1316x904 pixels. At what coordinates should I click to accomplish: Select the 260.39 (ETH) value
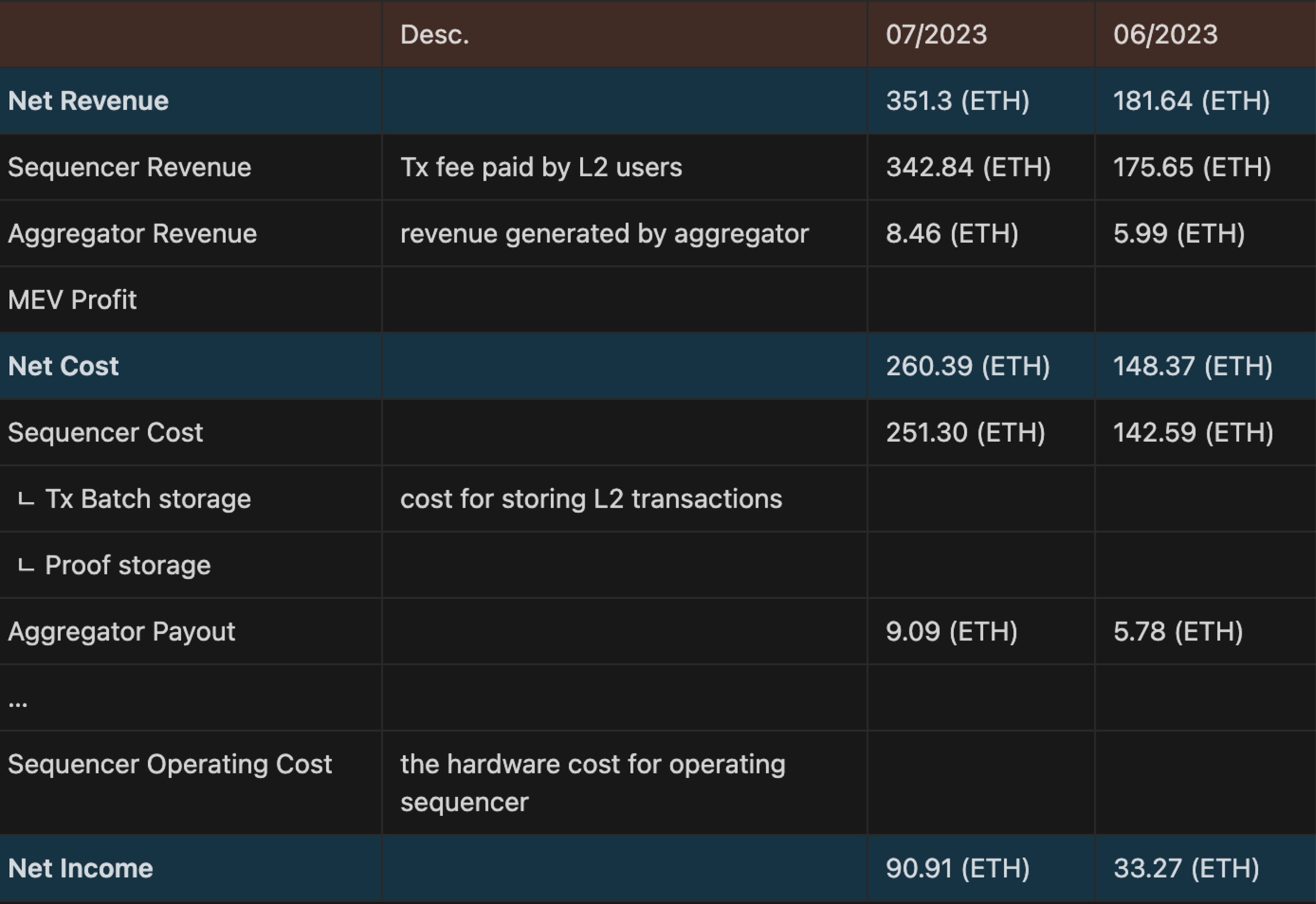point(967,366)
